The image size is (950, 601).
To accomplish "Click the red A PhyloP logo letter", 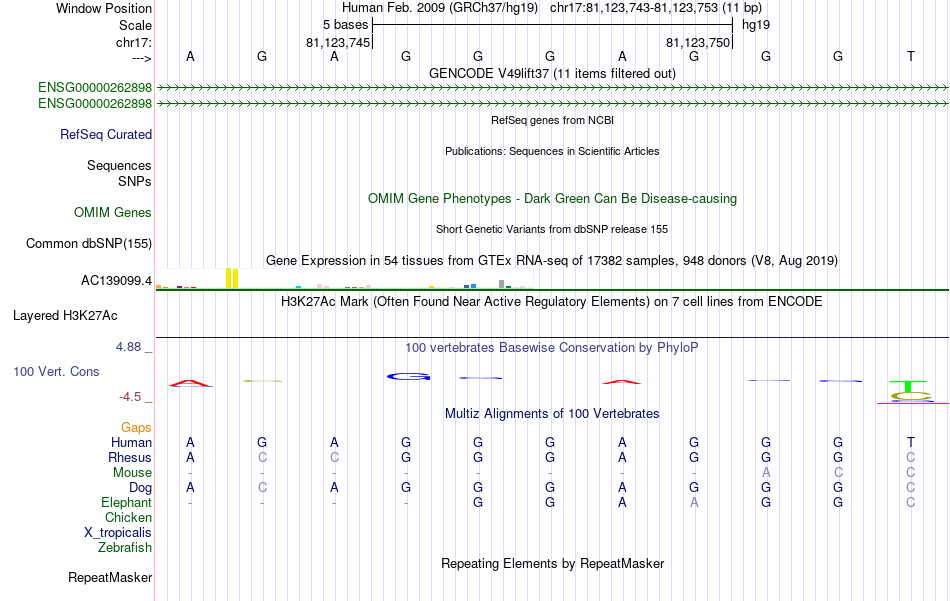I will pyautogui.click(x=190, y=383).
